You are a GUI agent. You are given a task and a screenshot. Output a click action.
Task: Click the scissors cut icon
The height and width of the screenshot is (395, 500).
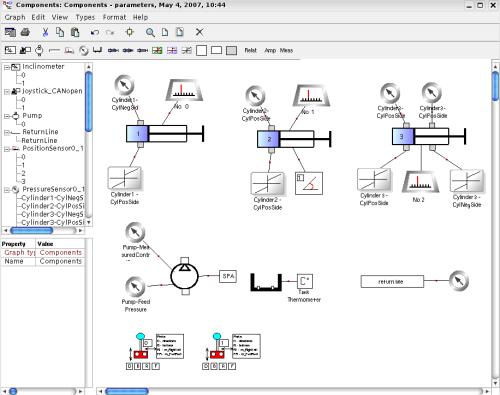click(x=45, y=32)
